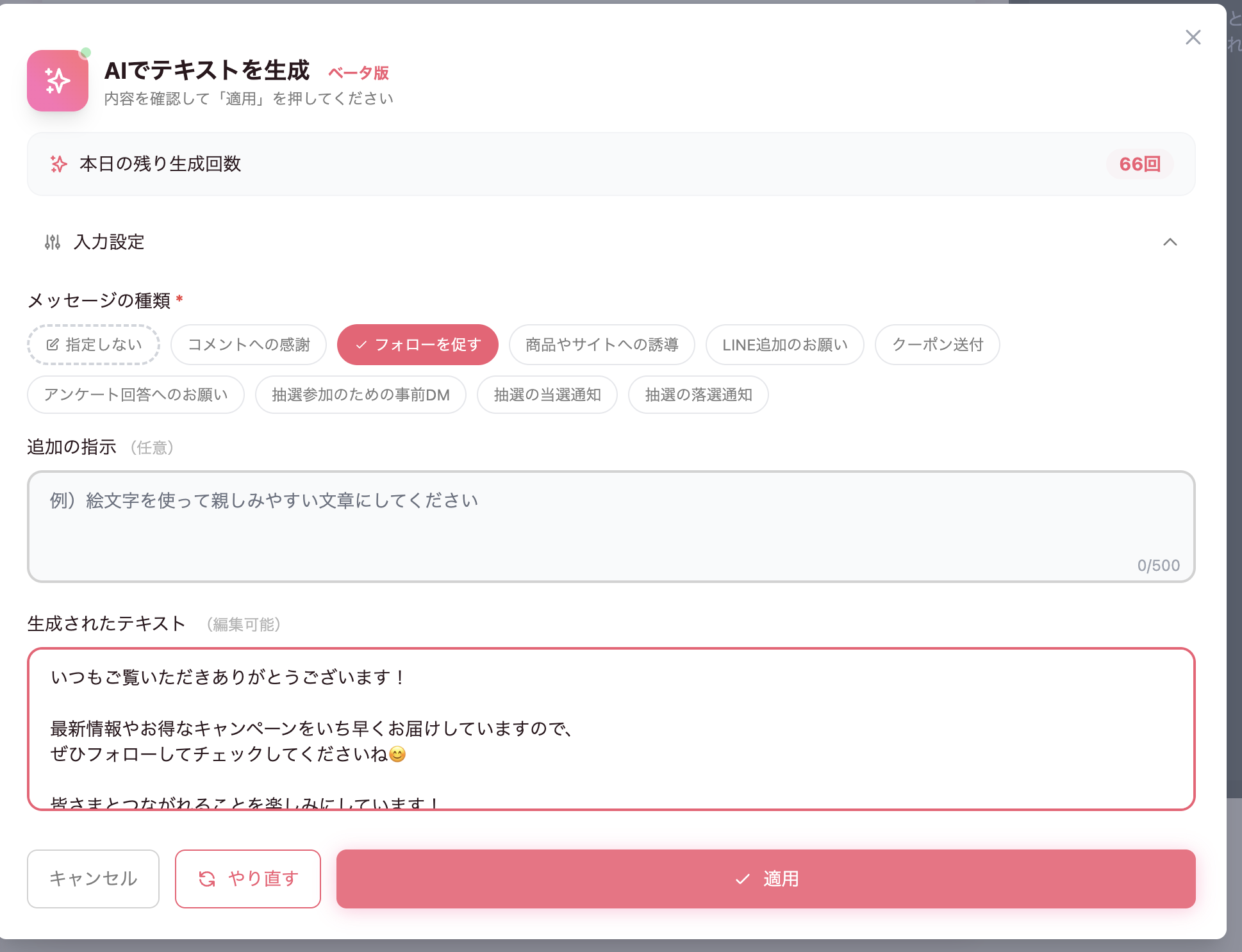1242x952 pixels.
Task: Collapse the 入力設定 section chevron
Action: click(1170, 242)
